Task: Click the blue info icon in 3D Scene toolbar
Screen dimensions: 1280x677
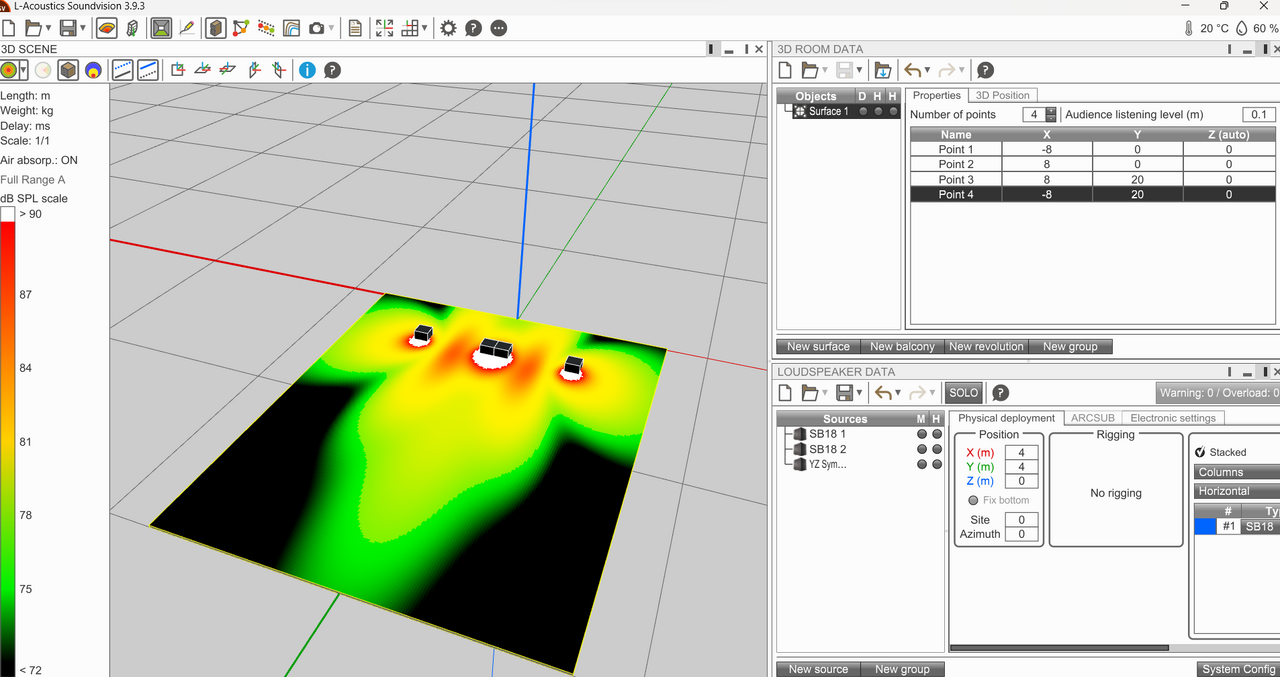Action: pyautogui.click(x=307, y=70)
